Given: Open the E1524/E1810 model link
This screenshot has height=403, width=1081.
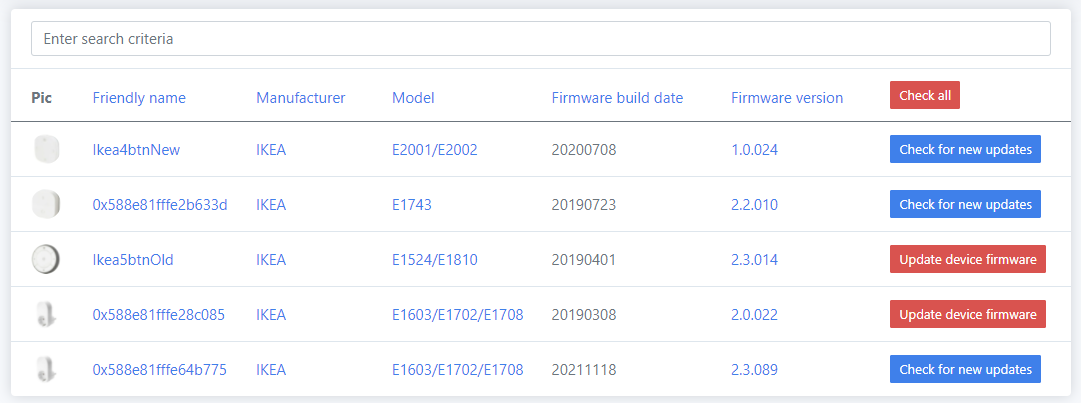Looking at the screenshot, I should coord(434,260).
